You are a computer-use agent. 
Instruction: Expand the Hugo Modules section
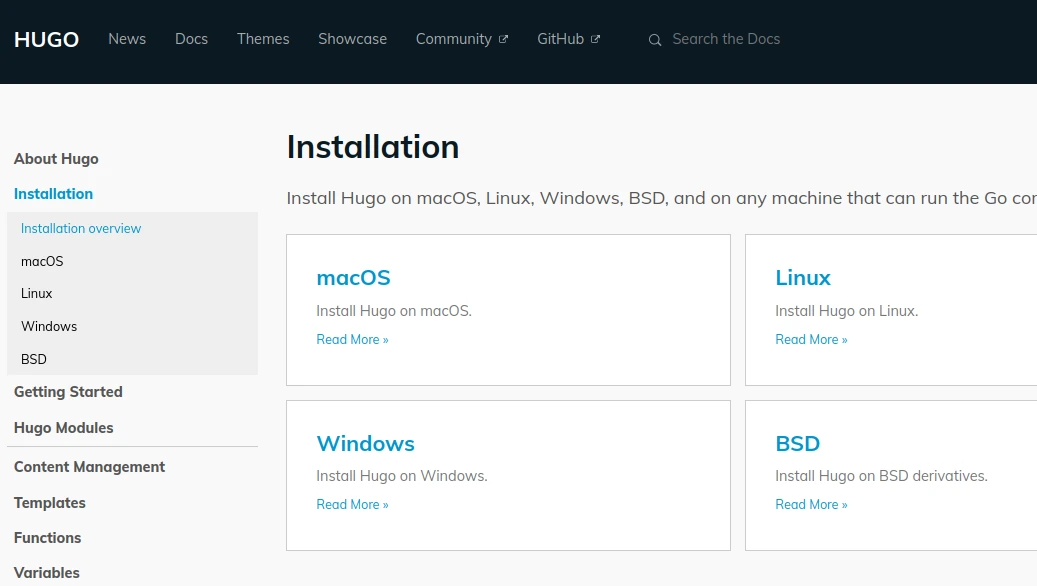tap(63, 428)
